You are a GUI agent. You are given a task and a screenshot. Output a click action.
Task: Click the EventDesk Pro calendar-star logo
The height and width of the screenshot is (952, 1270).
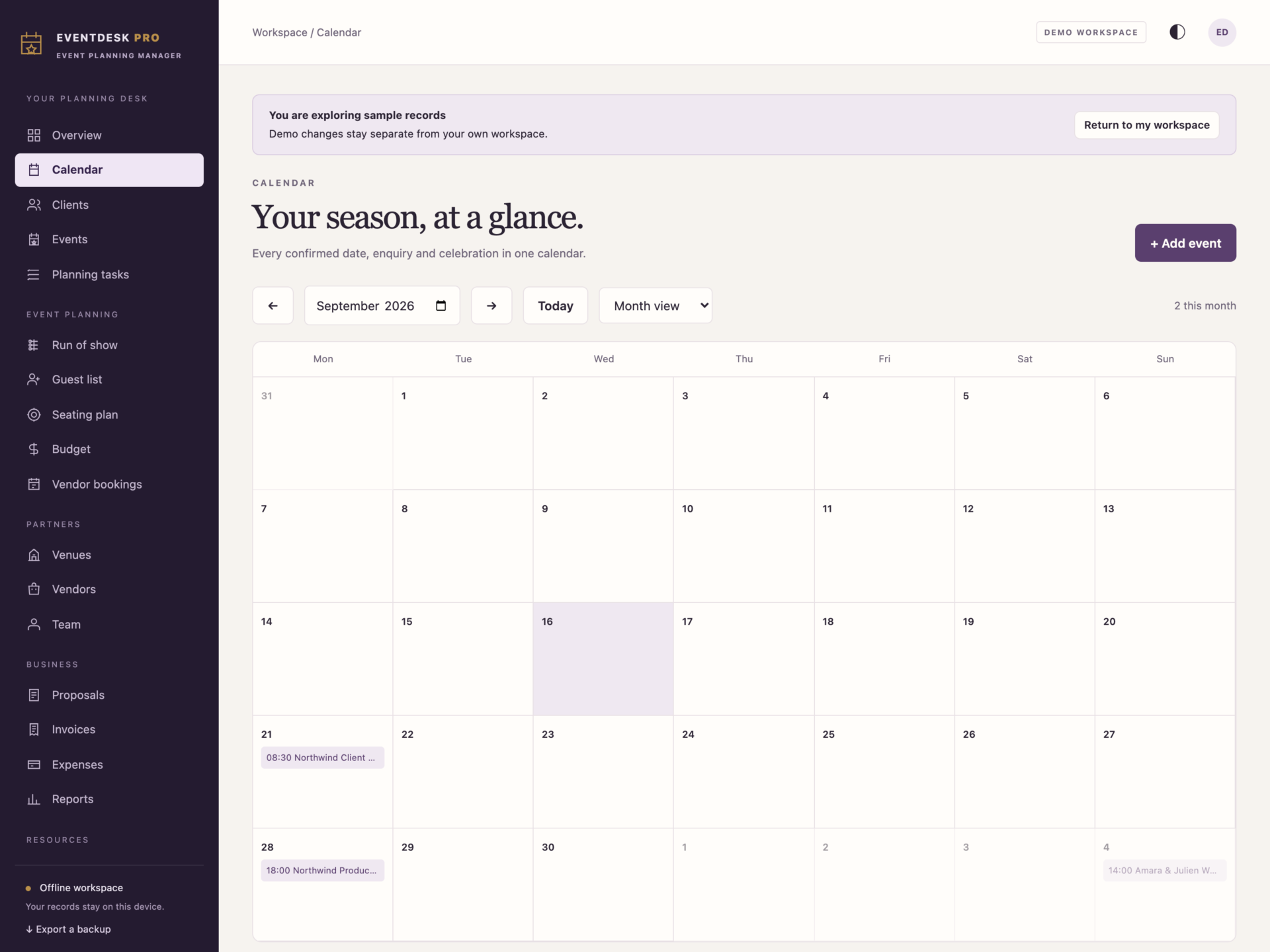31,44
